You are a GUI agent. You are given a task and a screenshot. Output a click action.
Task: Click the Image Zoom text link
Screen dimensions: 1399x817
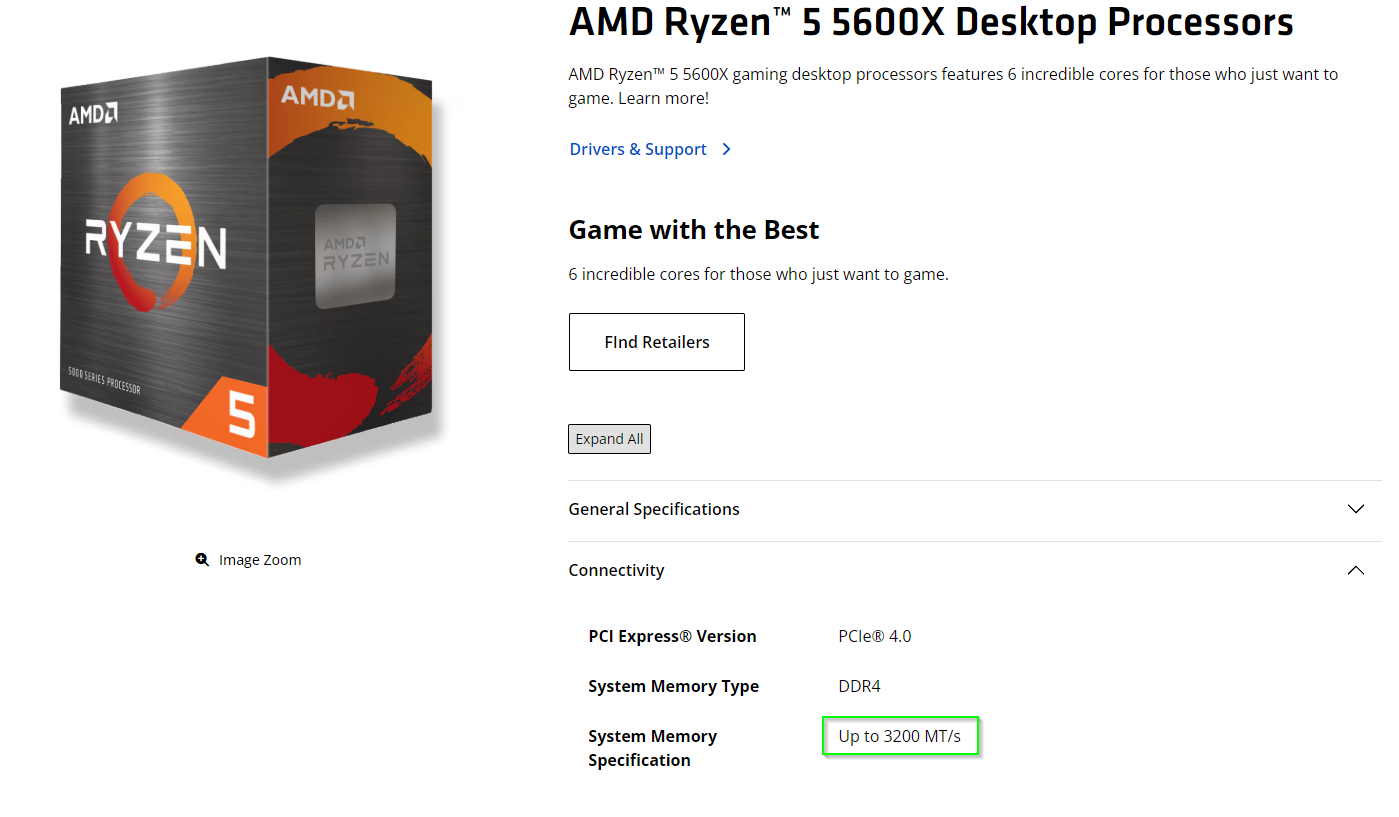[260, 560]
